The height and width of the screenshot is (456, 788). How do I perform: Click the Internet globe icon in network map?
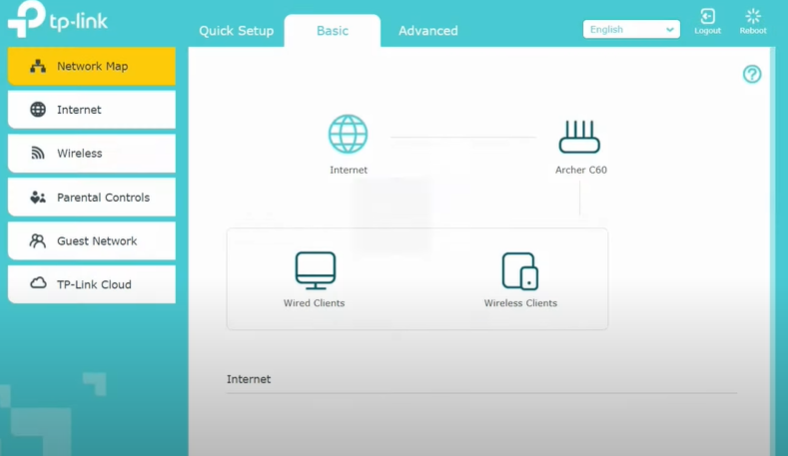(348, 134)
